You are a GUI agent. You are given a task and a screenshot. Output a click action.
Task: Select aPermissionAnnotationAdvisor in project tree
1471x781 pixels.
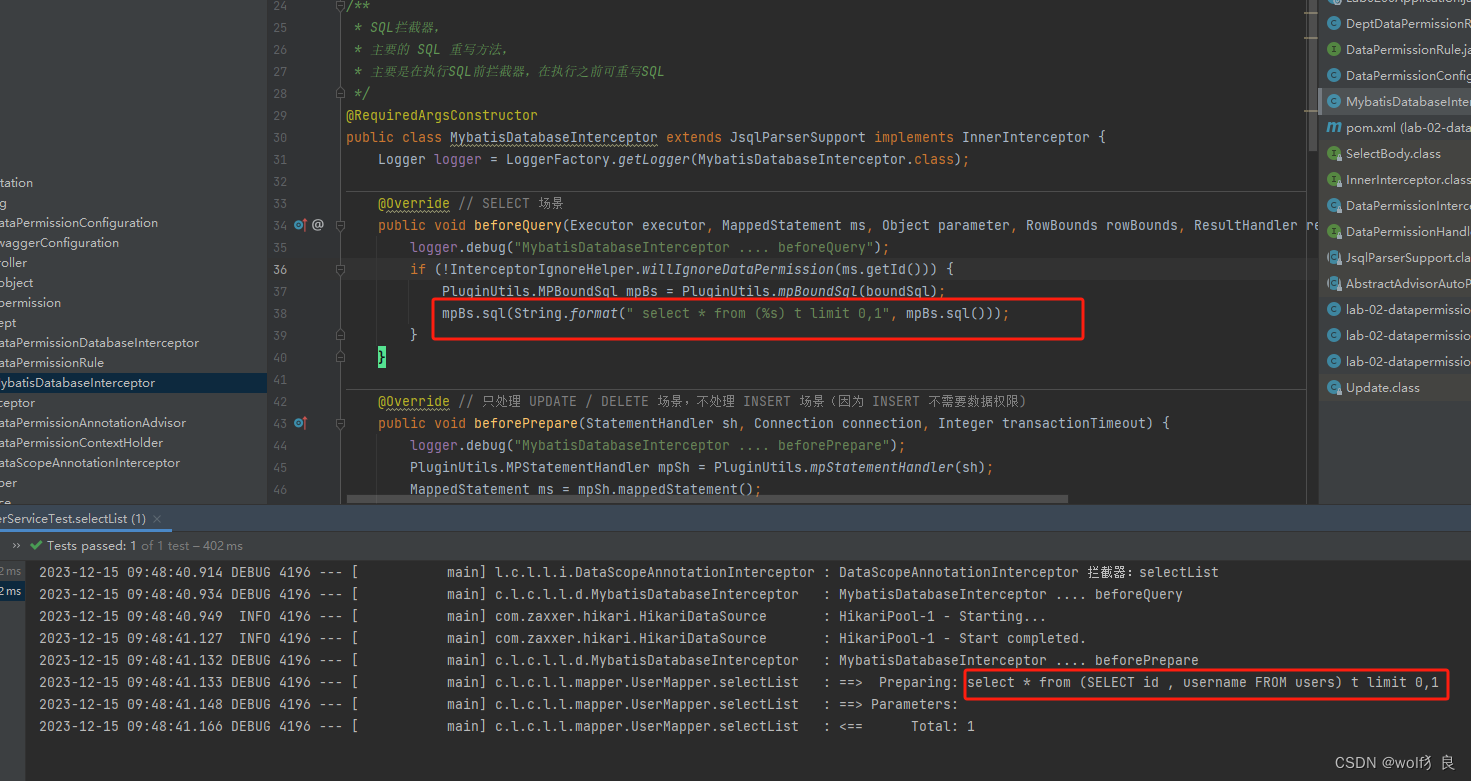(93, 423)
